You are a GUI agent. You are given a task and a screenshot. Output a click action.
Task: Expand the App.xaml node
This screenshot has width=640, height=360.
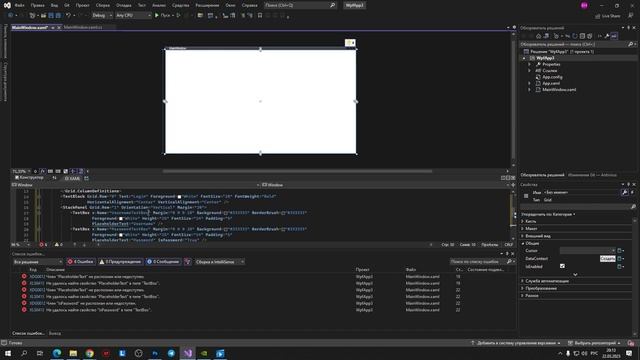tap(529, 83)
